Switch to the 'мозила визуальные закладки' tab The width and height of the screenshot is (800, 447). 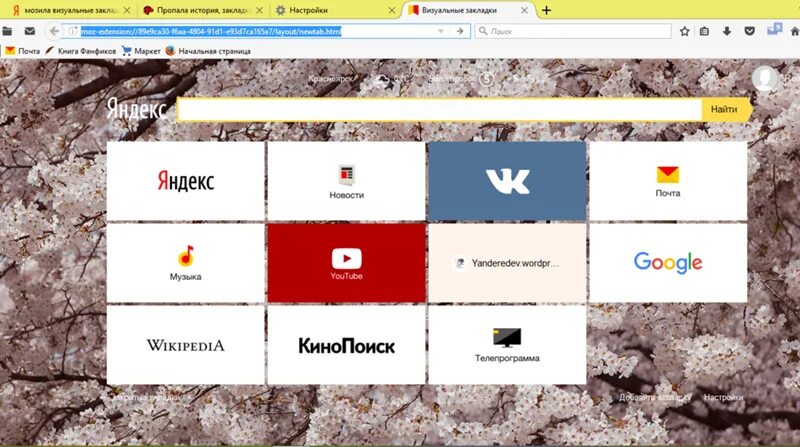pos(65,10)
